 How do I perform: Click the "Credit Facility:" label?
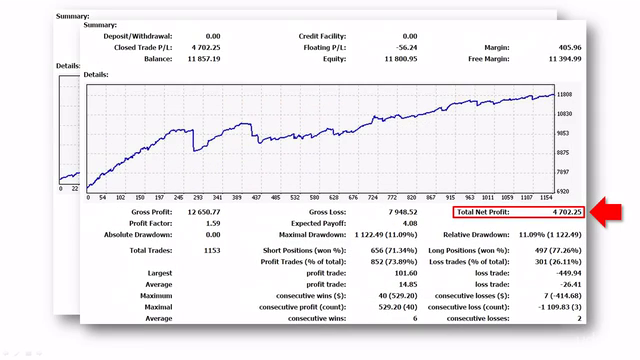click(x=322, y=36)
